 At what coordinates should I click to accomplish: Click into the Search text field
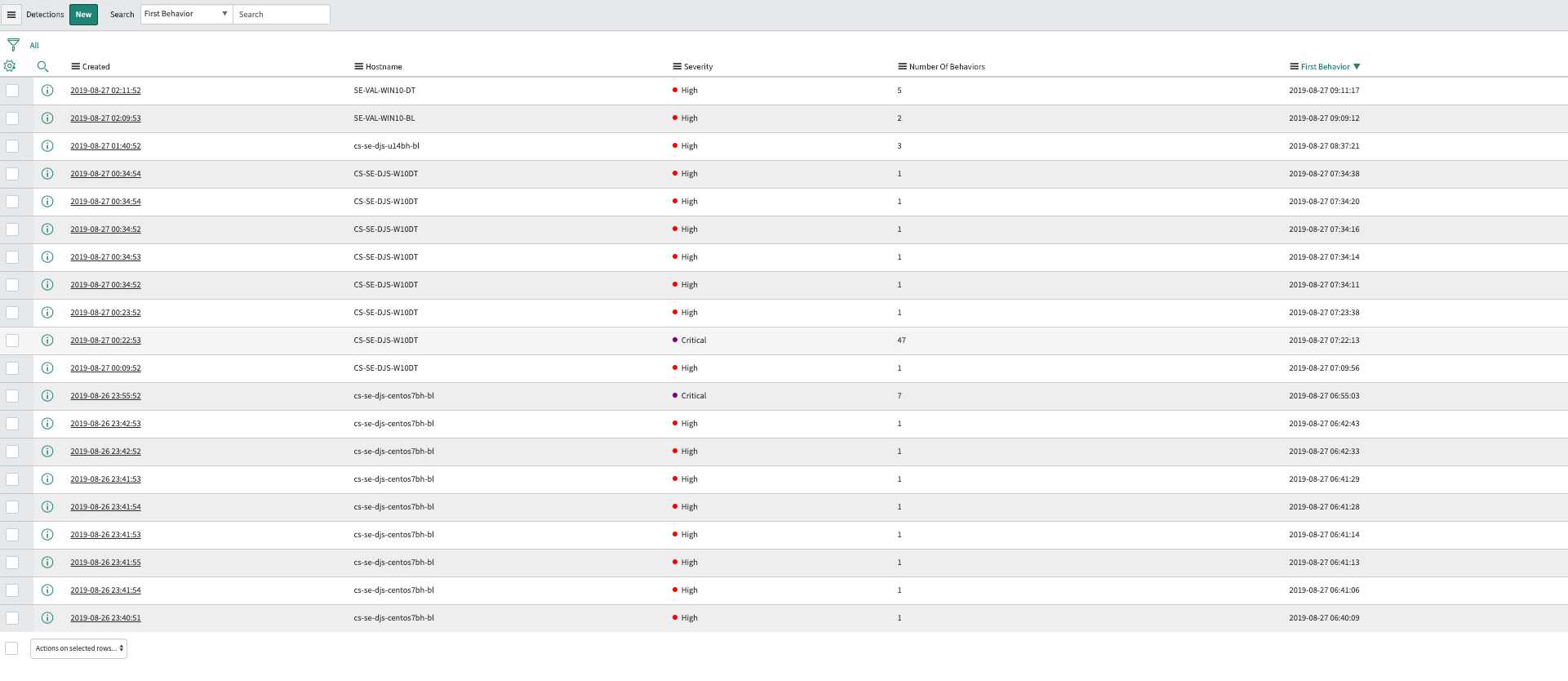coord(282,14)
